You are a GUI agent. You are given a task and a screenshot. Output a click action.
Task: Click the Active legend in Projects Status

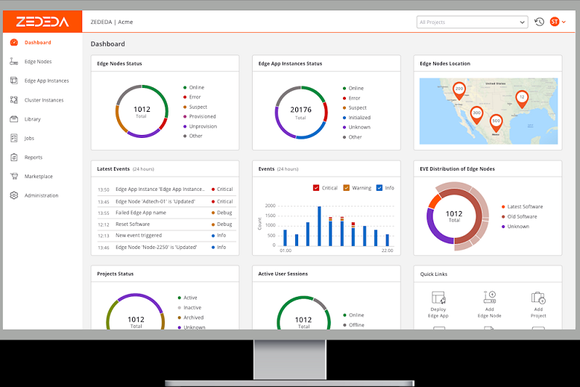[188, 298]
